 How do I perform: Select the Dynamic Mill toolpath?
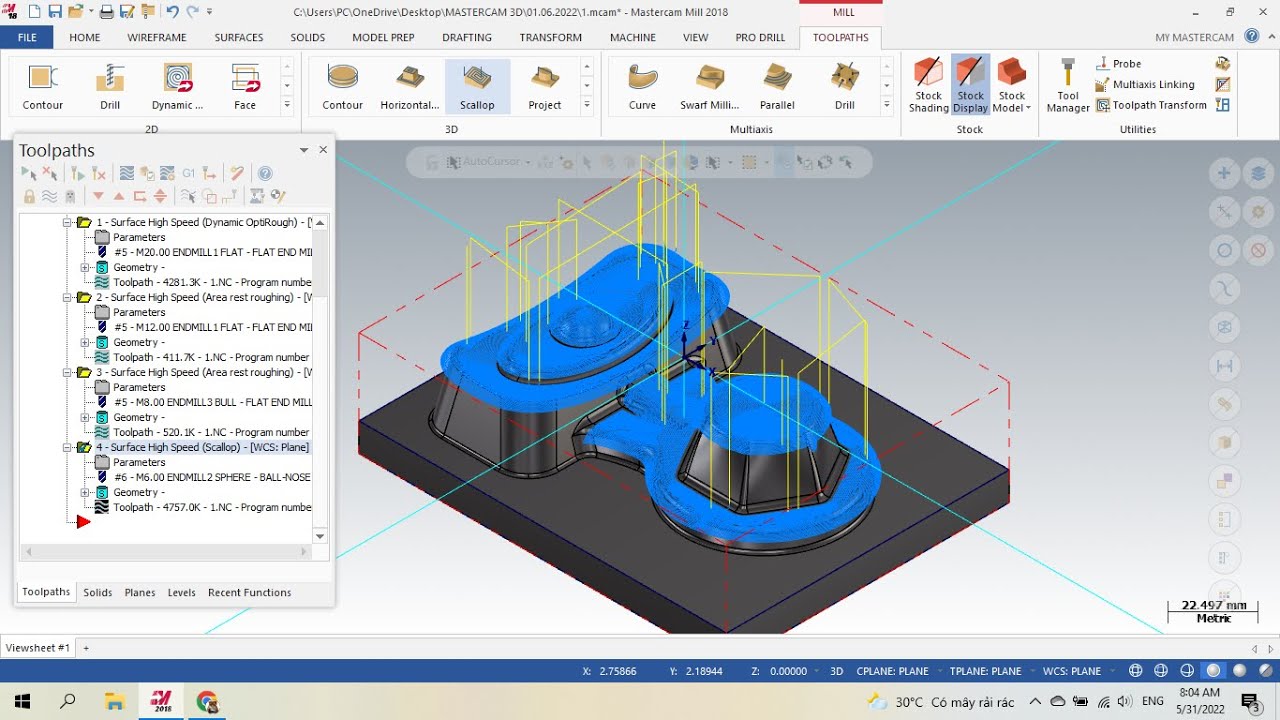click(x=178, y=87)
